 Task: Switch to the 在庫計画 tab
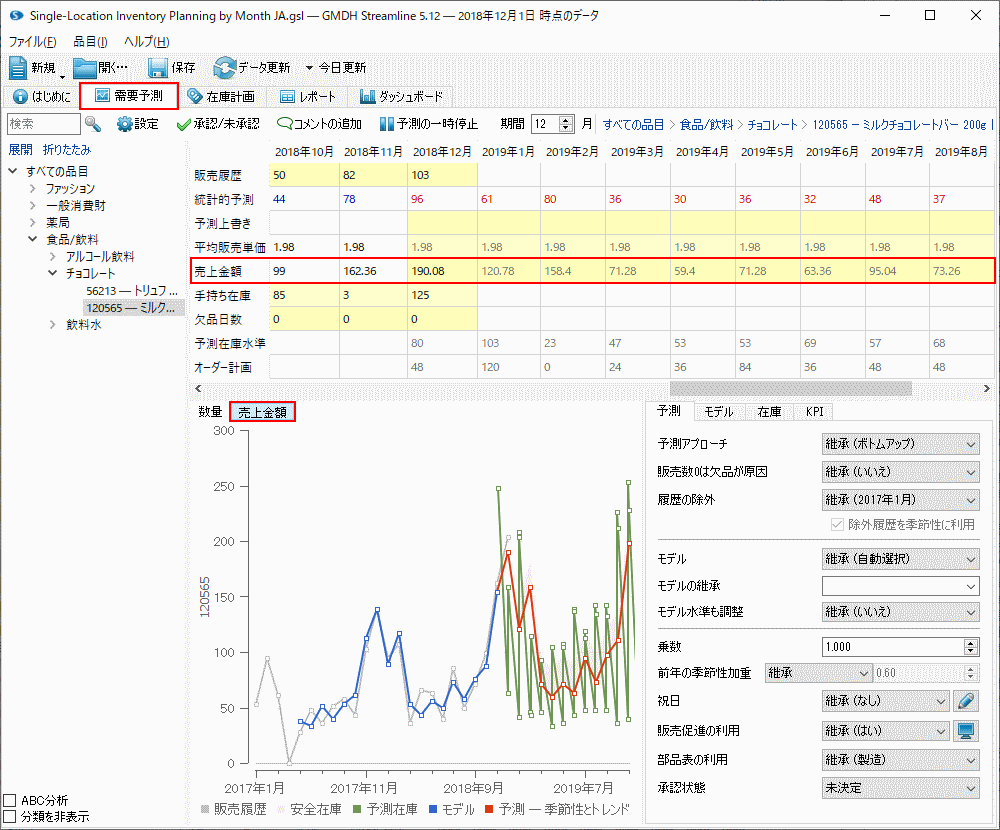pos(221,97)
